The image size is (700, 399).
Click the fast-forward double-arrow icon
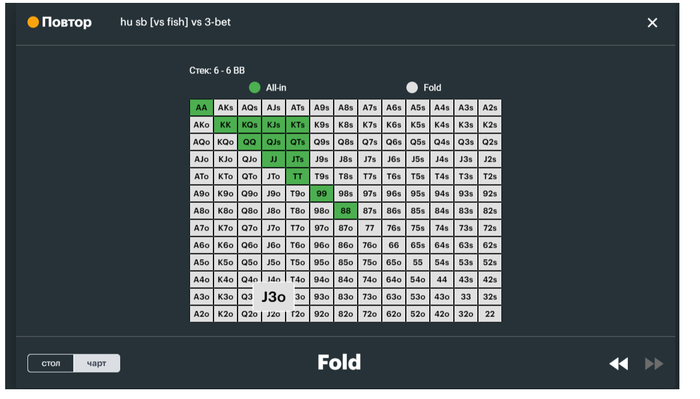(654, 364)
